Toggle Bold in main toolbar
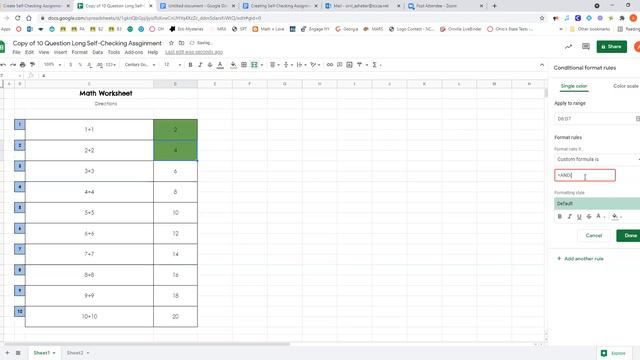Viewport: 640px width, 360px height. click(x=190, y=65)
